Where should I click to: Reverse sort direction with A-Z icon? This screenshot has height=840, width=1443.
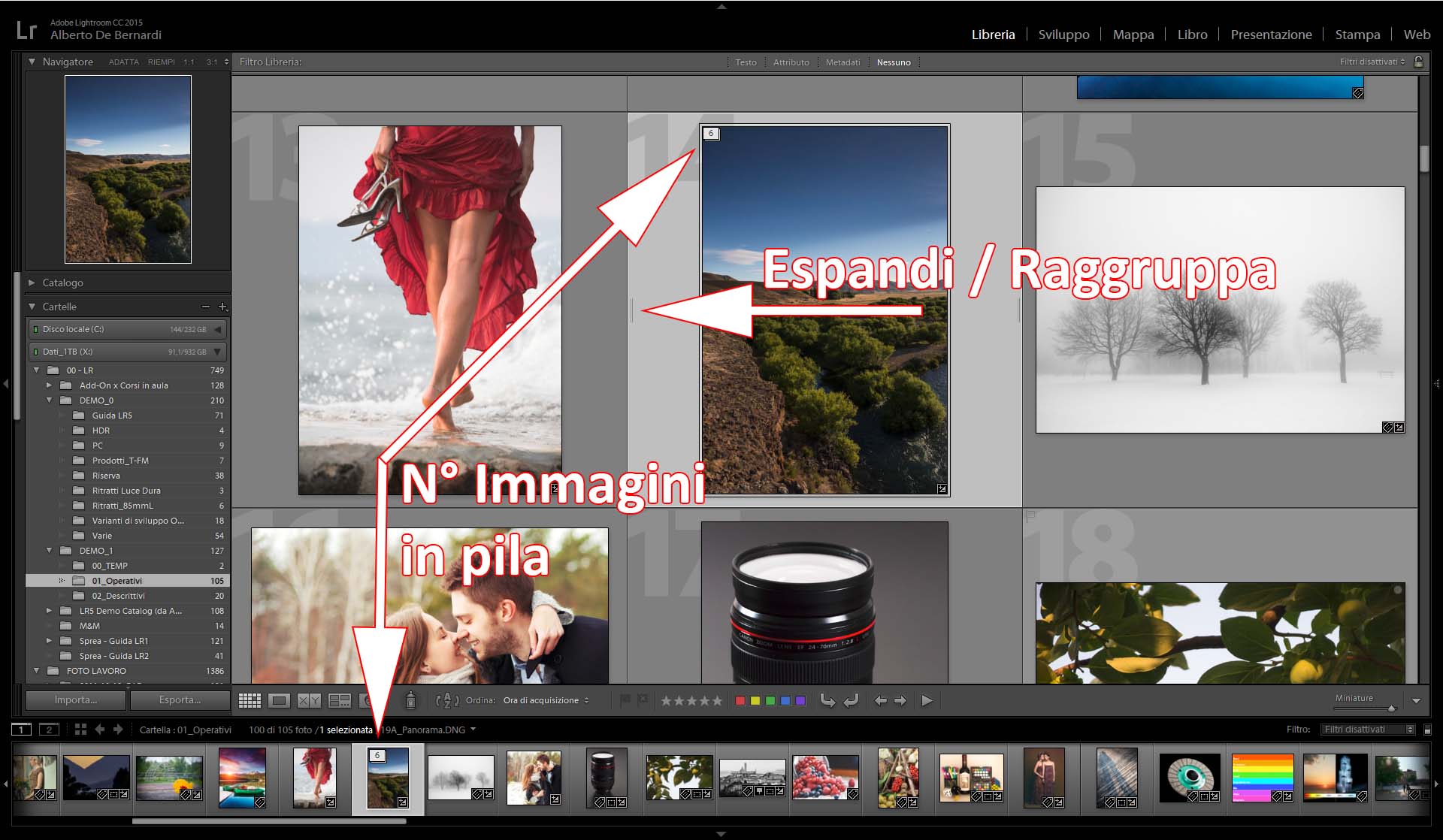pyautogui.click(x=446, y=700)
